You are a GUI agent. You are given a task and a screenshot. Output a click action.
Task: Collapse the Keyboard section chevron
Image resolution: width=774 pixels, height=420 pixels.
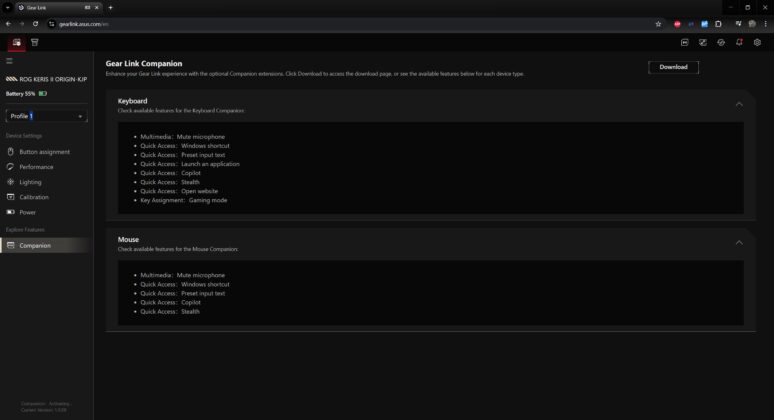[739, 104]
